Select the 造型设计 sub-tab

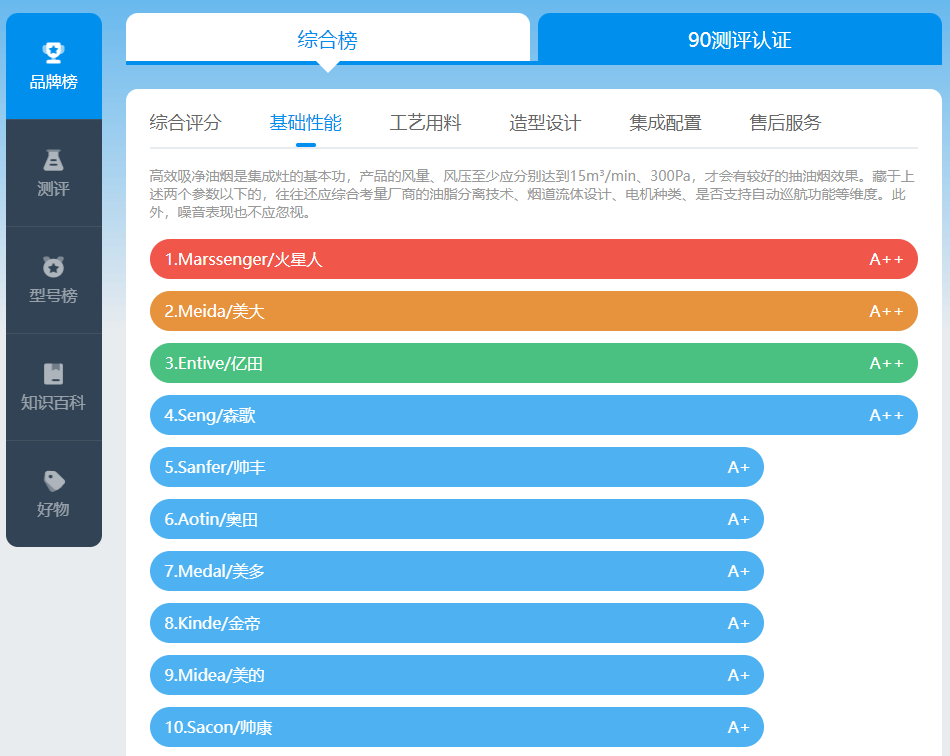click(545, 122)
